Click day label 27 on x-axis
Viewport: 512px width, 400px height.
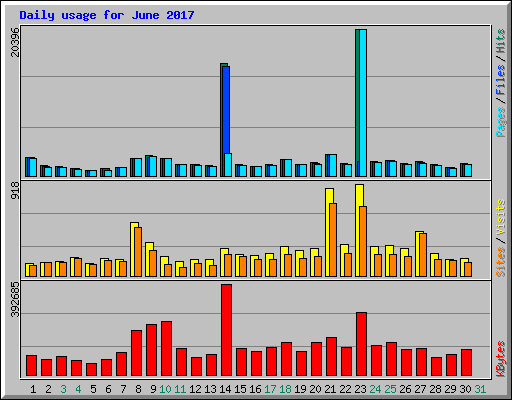pos(420,389)
